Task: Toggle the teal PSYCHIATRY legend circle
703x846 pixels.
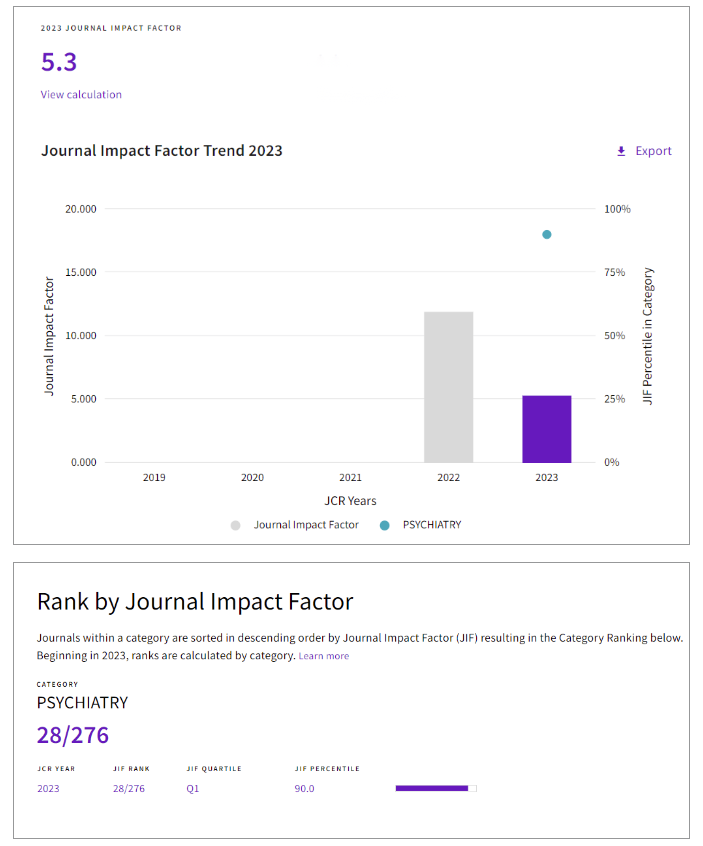Action: coord(384,525)
